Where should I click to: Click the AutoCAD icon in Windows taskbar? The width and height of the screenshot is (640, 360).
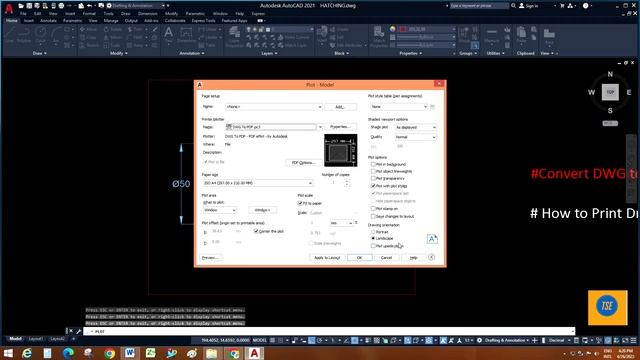click(x=253, y=353)
